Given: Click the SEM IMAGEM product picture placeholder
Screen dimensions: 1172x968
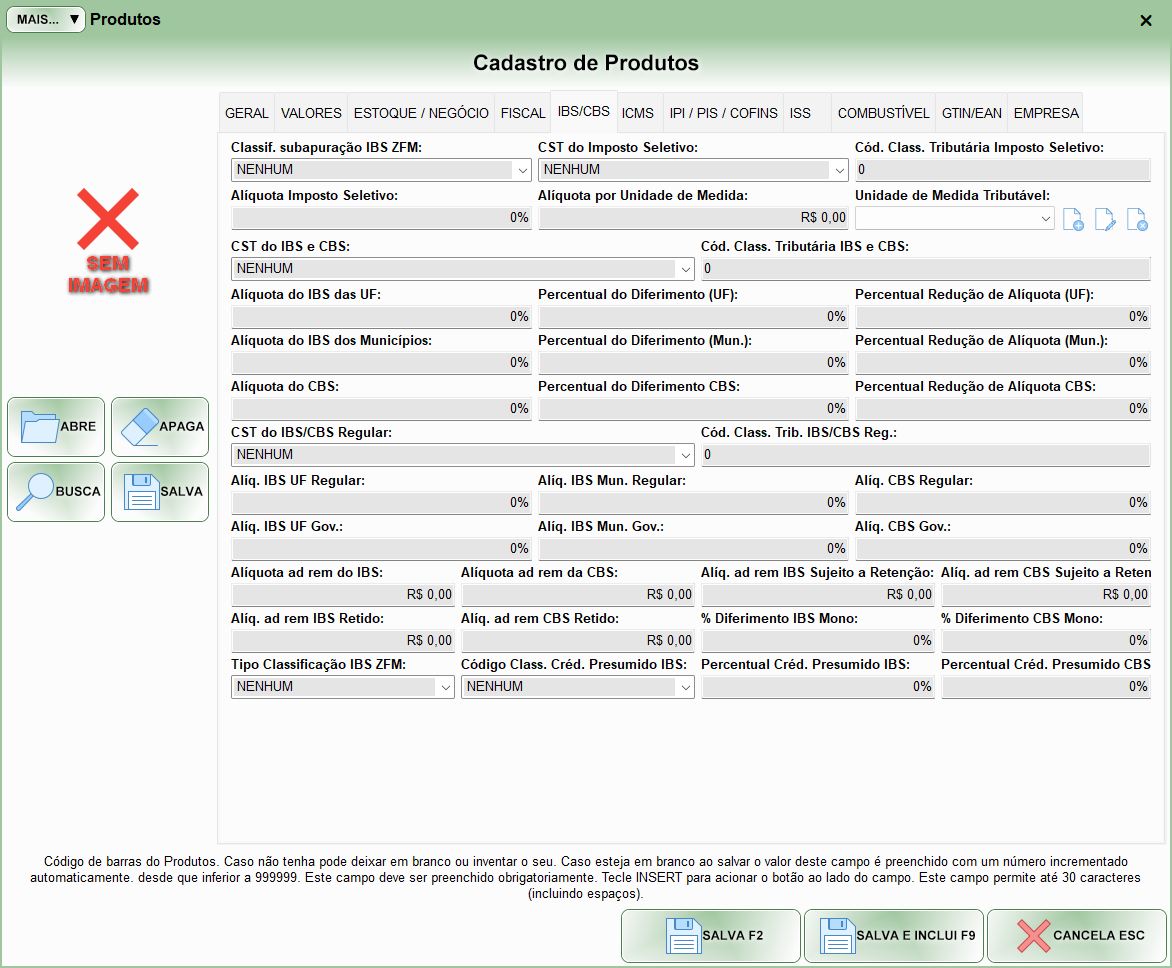Looking at the screenshot, I should pyautogui.click(x=108, y=242).
